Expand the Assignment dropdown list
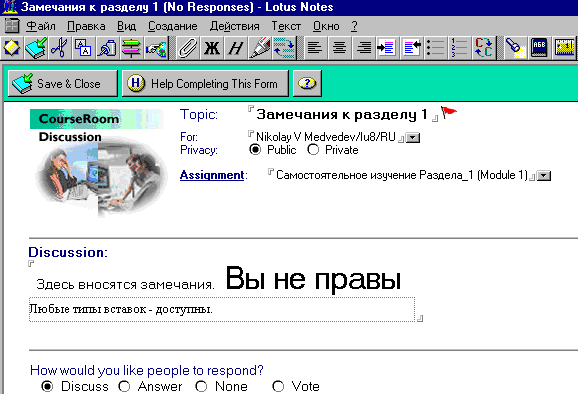The height and width of the screenshot is (394, 578). (544, 175)
